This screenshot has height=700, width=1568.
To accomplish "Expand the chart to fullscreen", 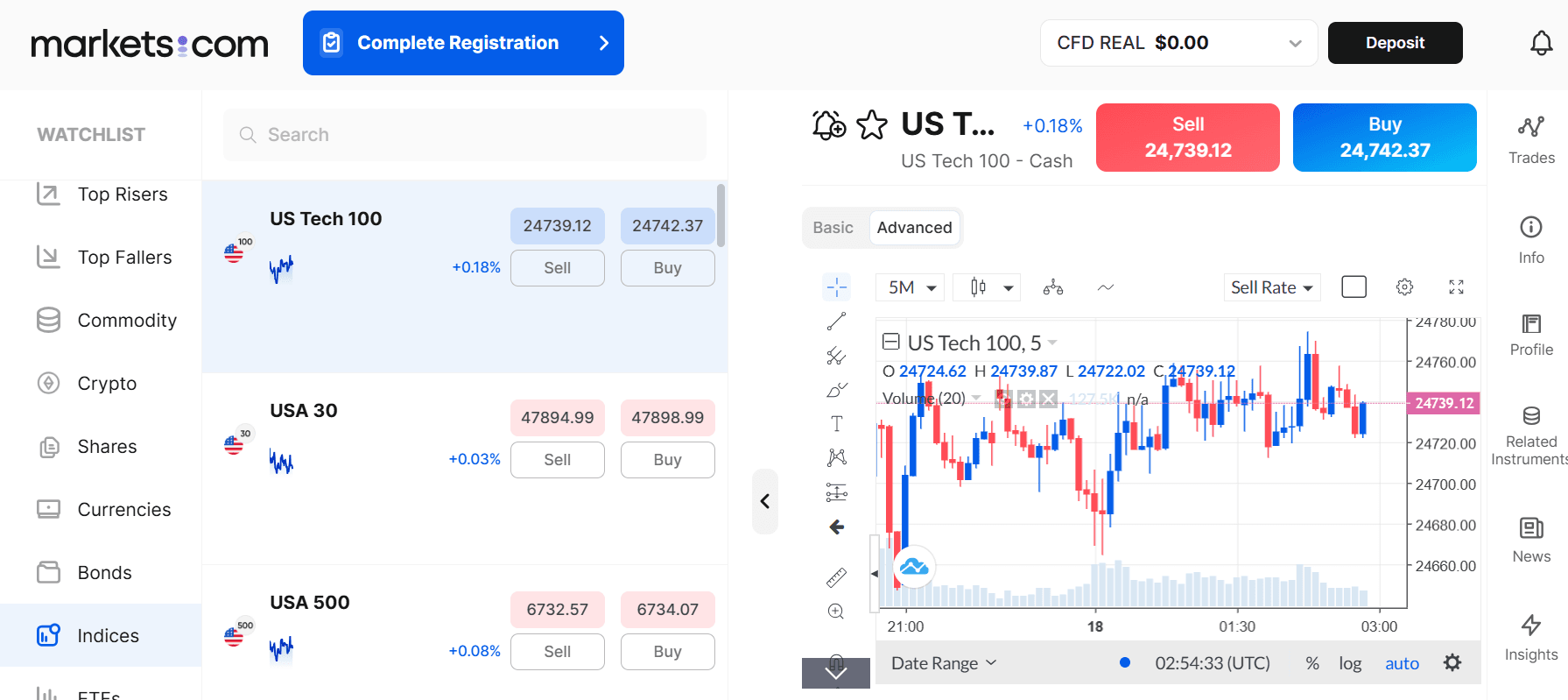I will tap(1455, 286).
